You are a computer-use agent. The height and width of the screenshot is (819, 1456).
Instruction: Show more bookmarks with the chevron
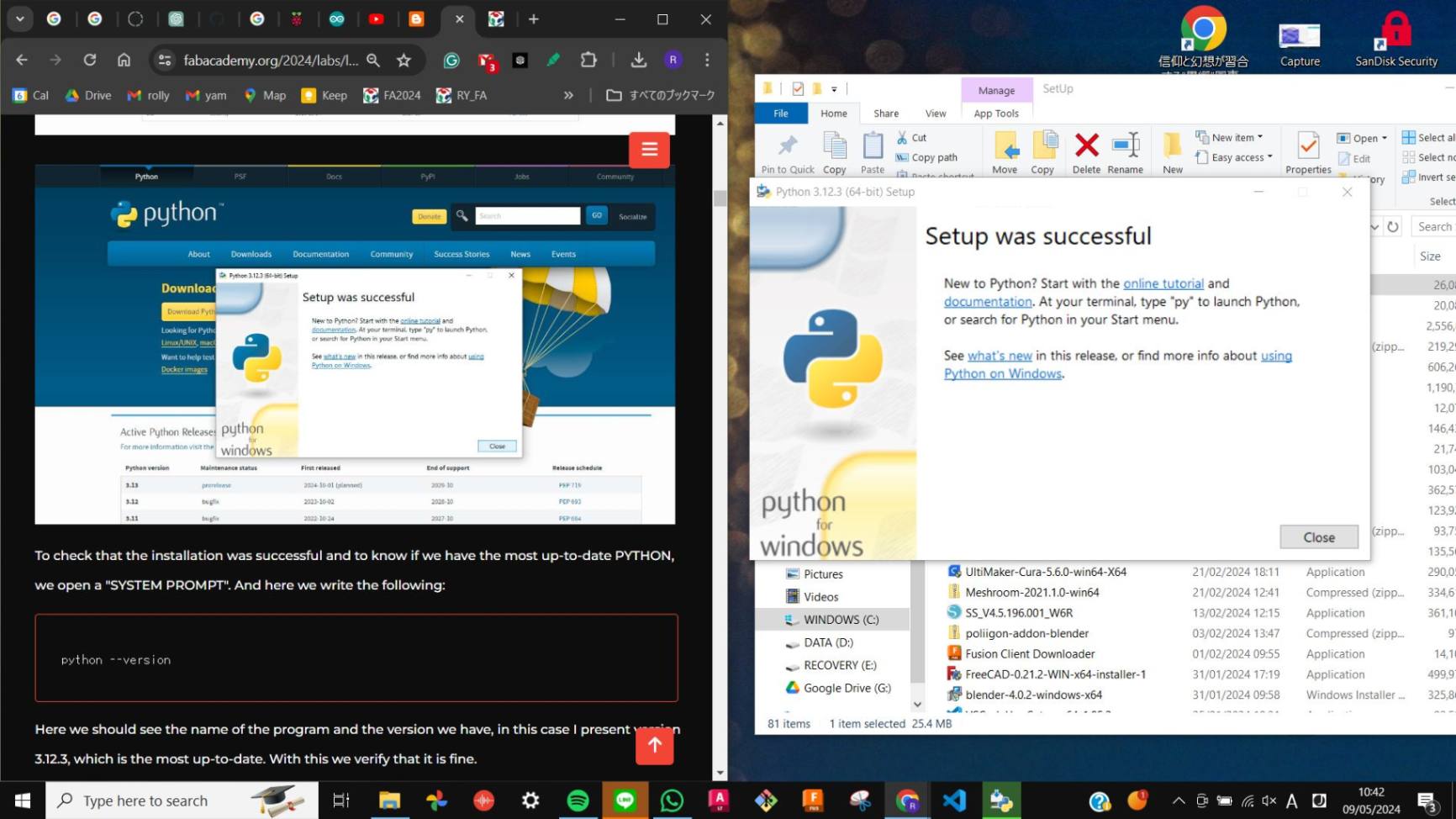pos(568,95)
